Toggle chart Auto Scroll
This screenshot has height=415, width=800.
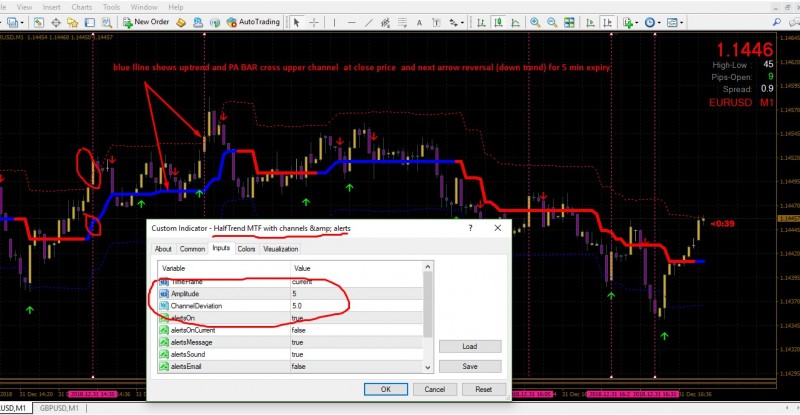[x=590, y=22]
